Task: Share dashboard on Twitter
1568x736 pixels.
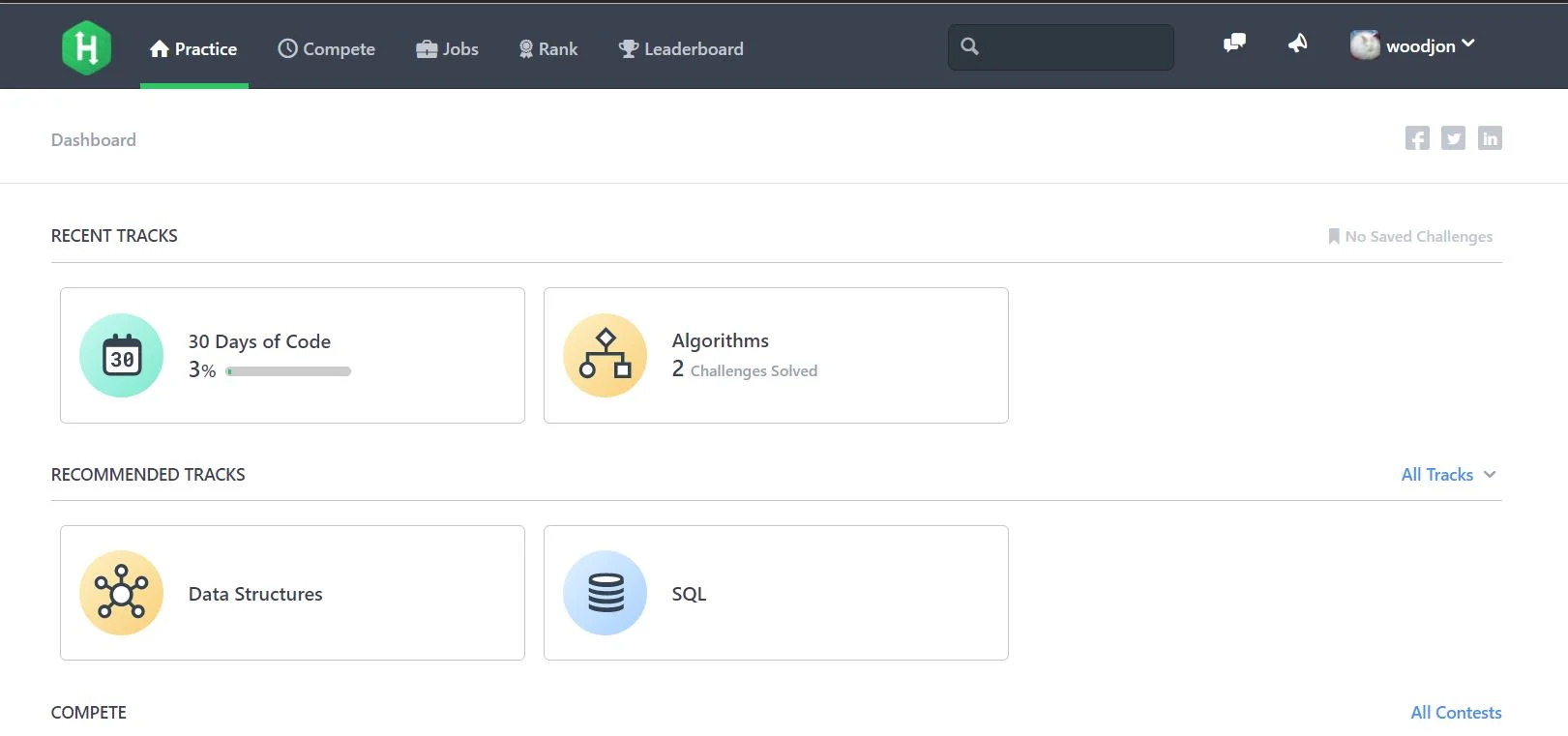Action: click(x=1453, y=138)
